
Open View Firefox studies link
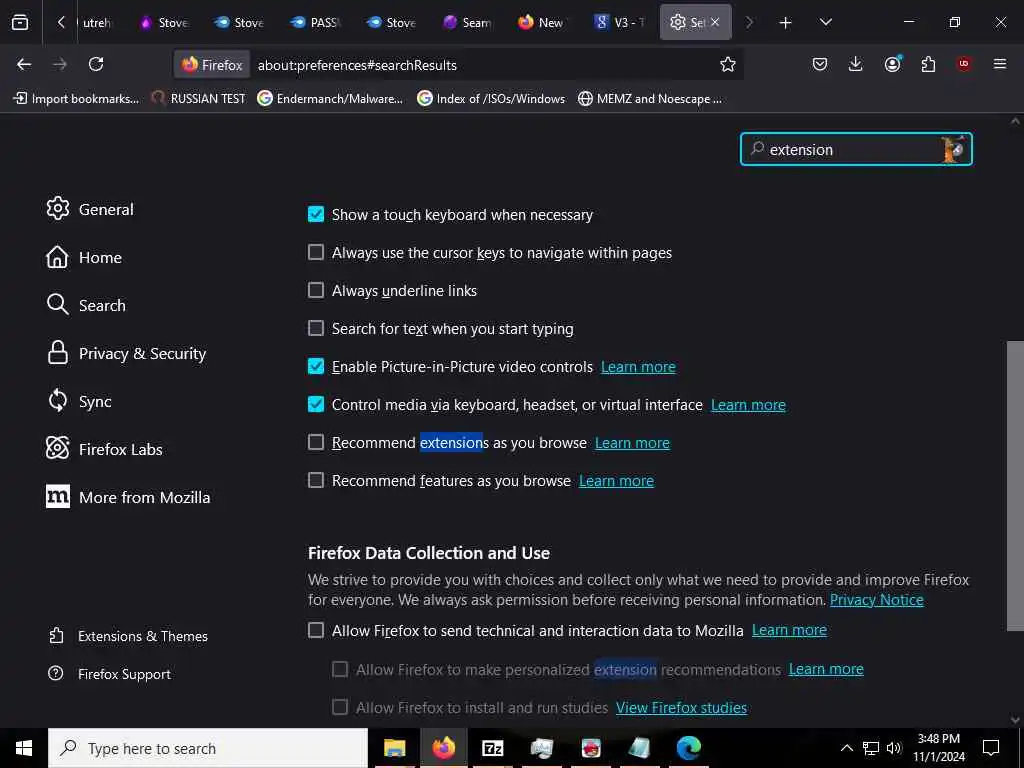coord(681,707)
